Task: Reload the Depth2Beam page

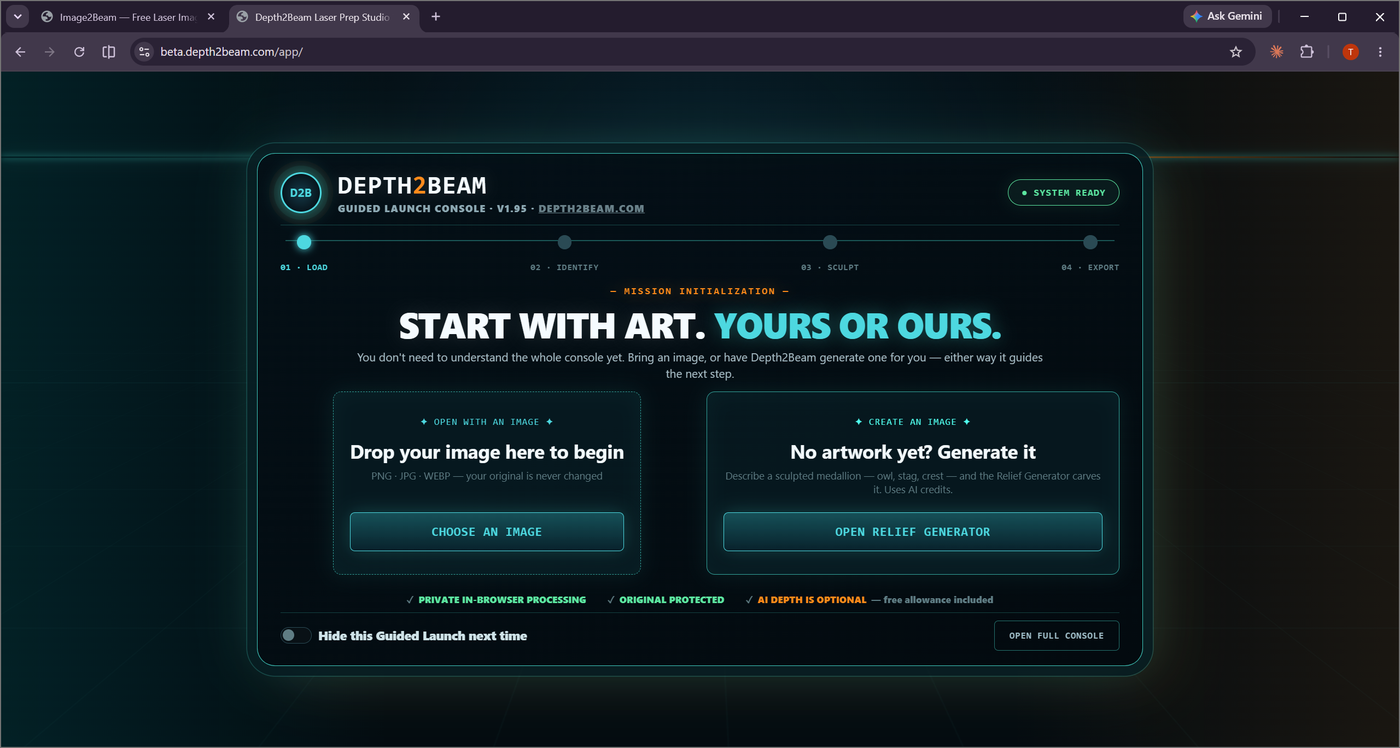Action: pyautogui.click(x=79, y=52)
